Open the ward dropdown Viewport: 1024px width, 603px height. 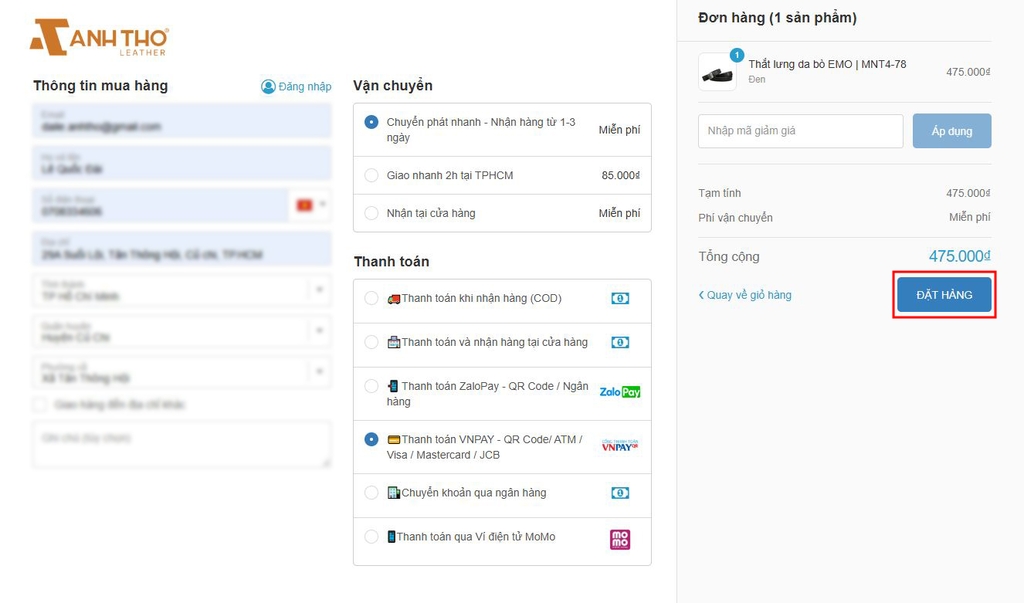319,371
